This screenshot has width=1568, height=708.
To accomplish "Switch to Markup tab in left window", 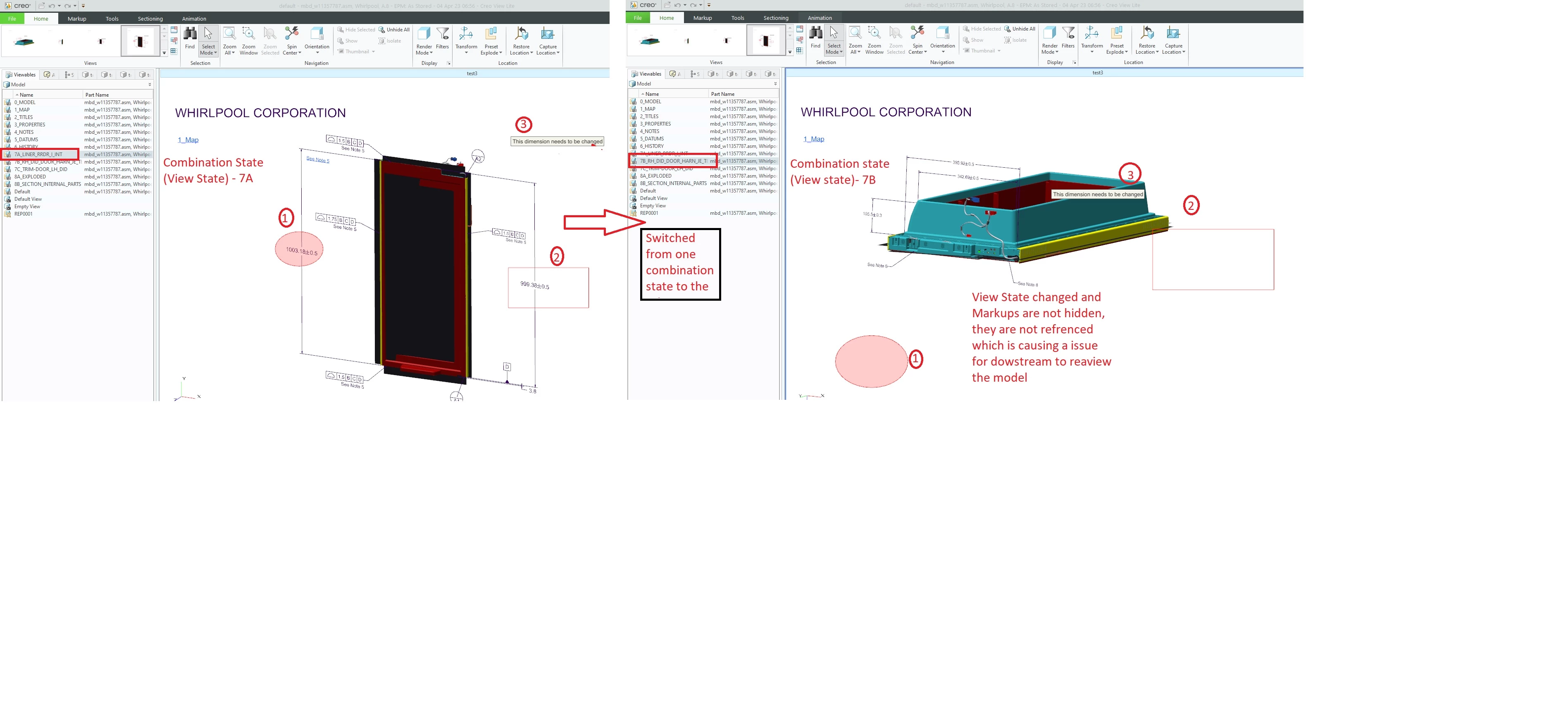I will [x=77, y=19].
